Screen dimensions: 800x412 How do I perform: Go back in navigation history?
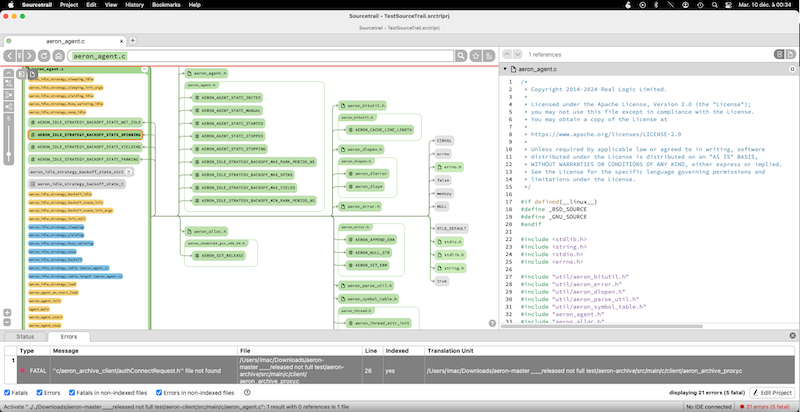tap(10, 56)
